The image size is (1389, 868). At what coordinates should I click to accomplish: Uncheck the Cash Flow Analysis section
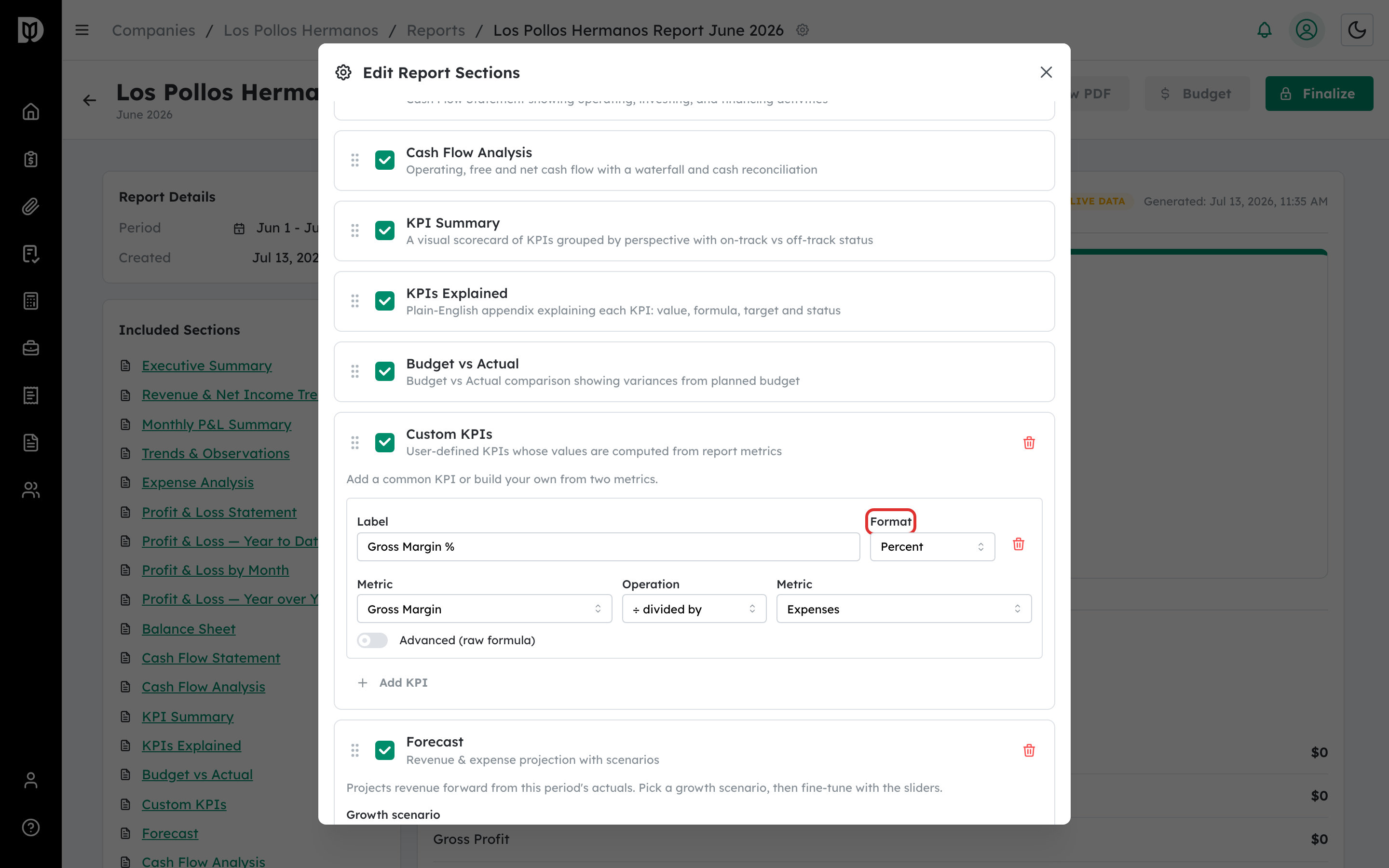[384, 160]
